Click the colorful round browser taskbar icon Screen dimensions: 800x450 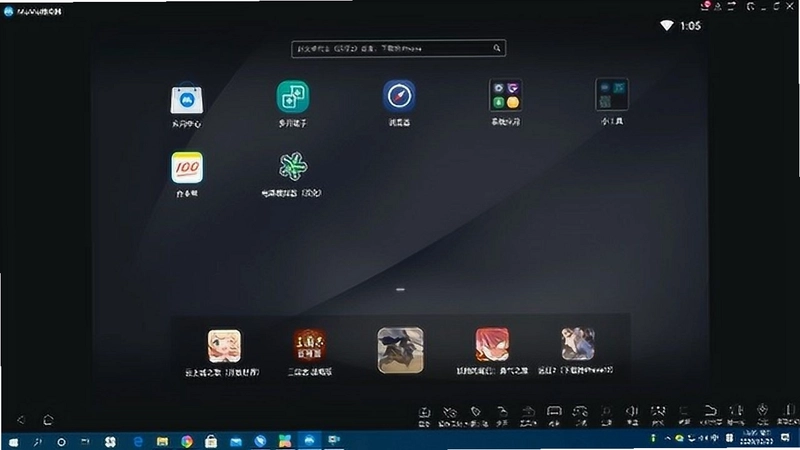(187, 441)
